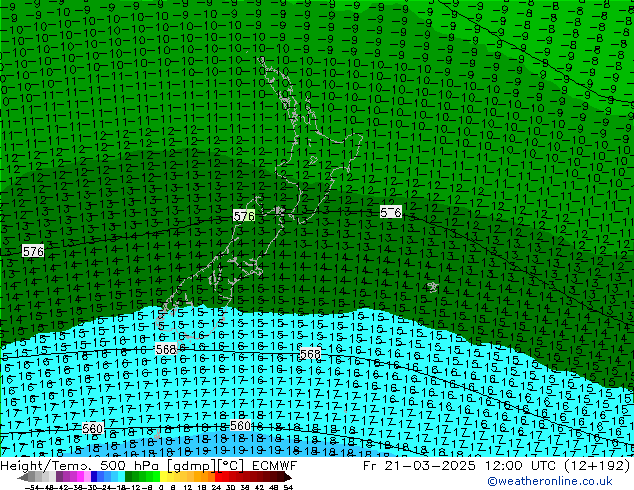Click the '[°C]' unit text
634x490 pixels.
coord(231,466)
